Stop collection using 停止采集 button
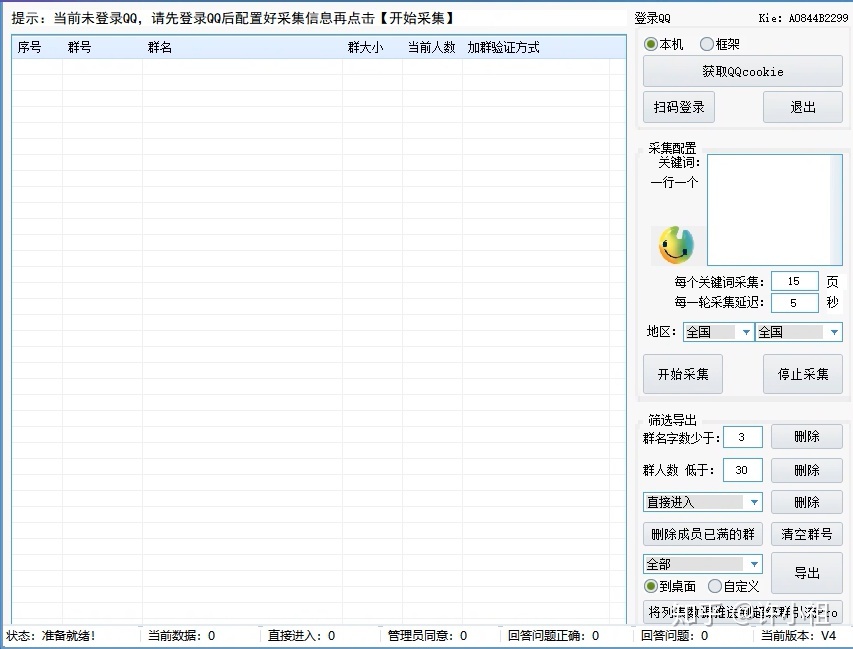853x649 pixels. click(803, 374)
